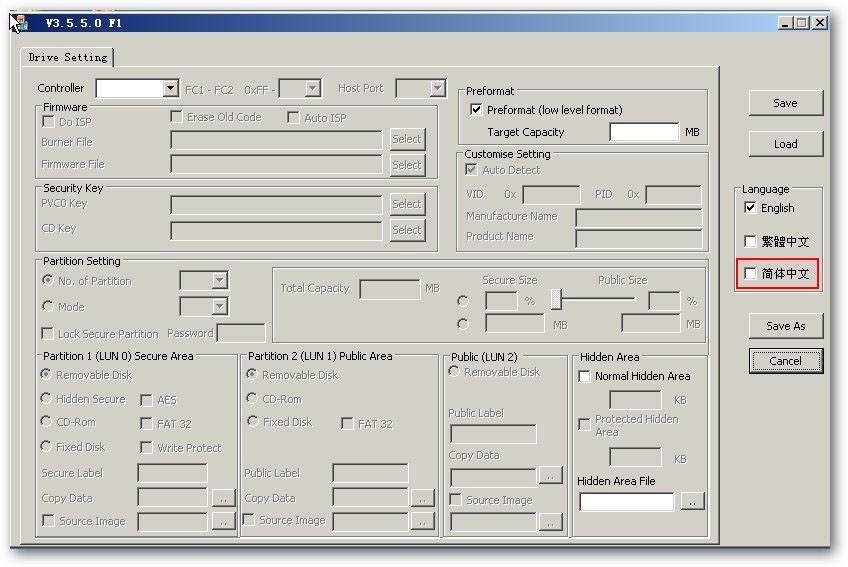The height and width of the screenshot is (567, 848).
Task: Click the application icon in the title bar
Action: pos(22,23)
